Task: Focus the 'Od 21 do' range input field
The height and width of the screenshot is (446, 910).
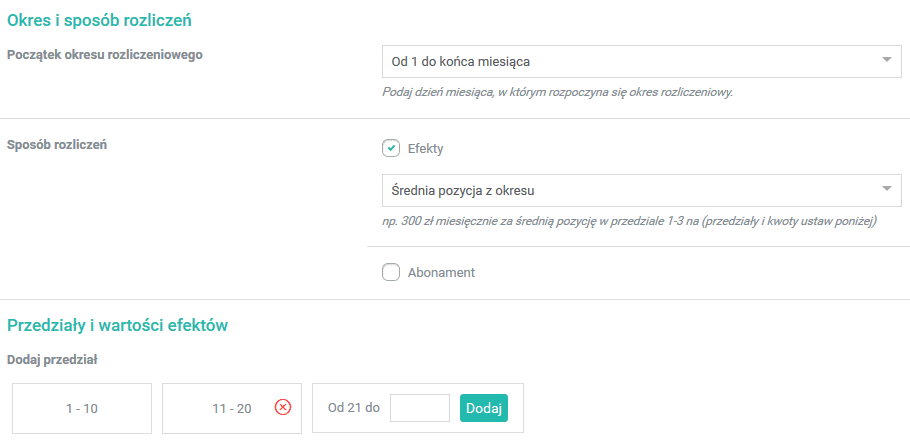Action: point(419,408)
